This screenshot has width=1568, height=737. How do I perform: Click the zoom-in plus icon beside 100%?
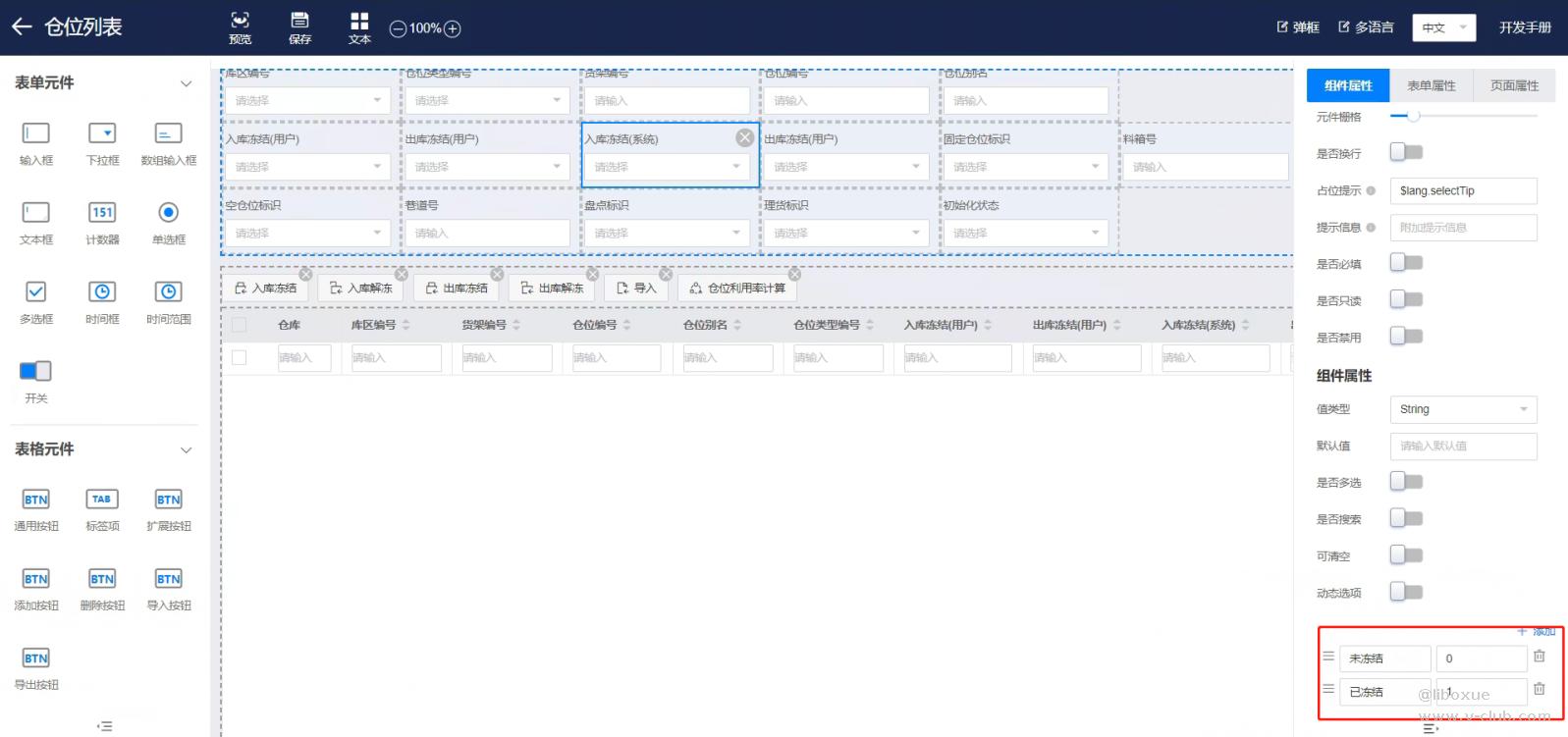(453, 28)
